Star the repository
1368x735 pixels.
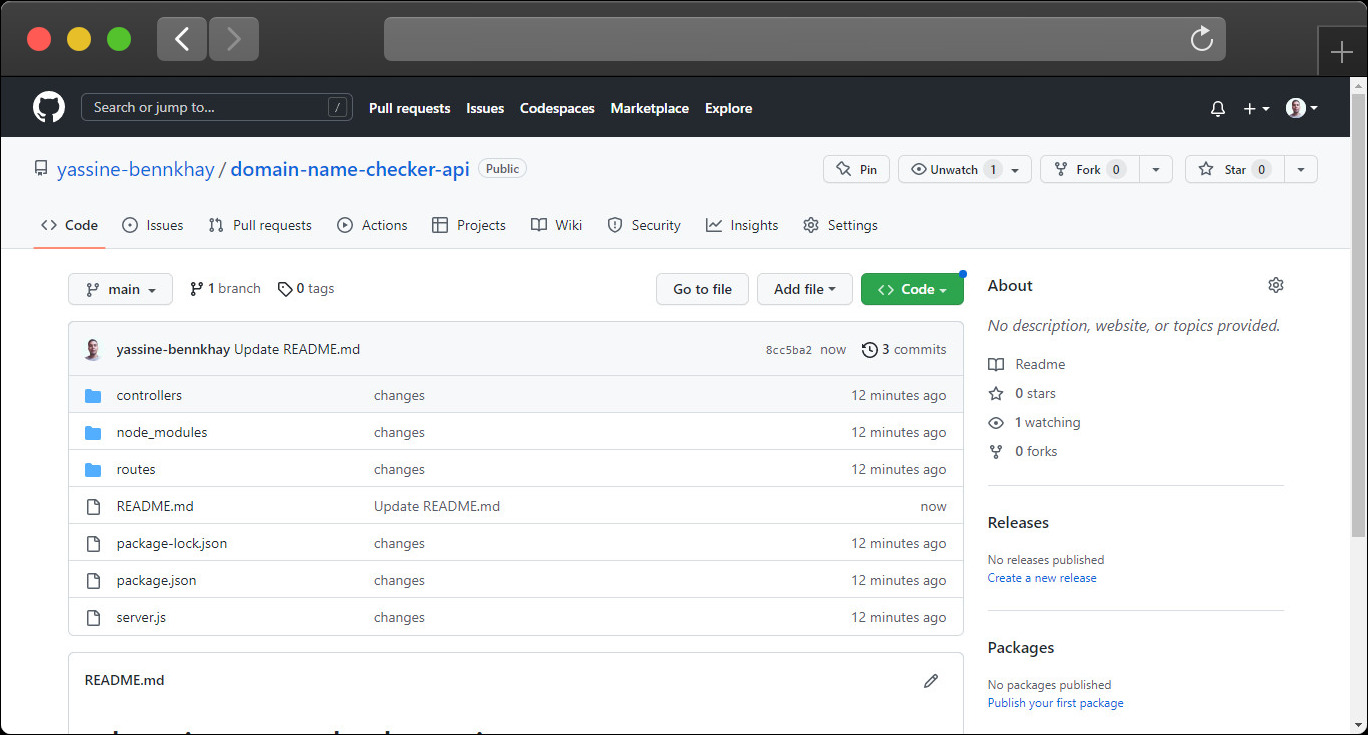pyautogui.click(x=1235, y=169)
